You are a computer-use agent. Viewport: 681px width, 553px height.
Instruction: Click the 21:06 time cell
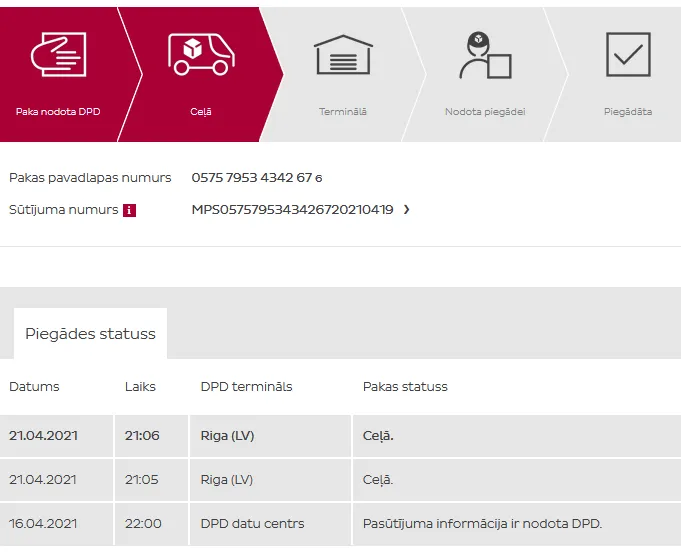[151, 436]
